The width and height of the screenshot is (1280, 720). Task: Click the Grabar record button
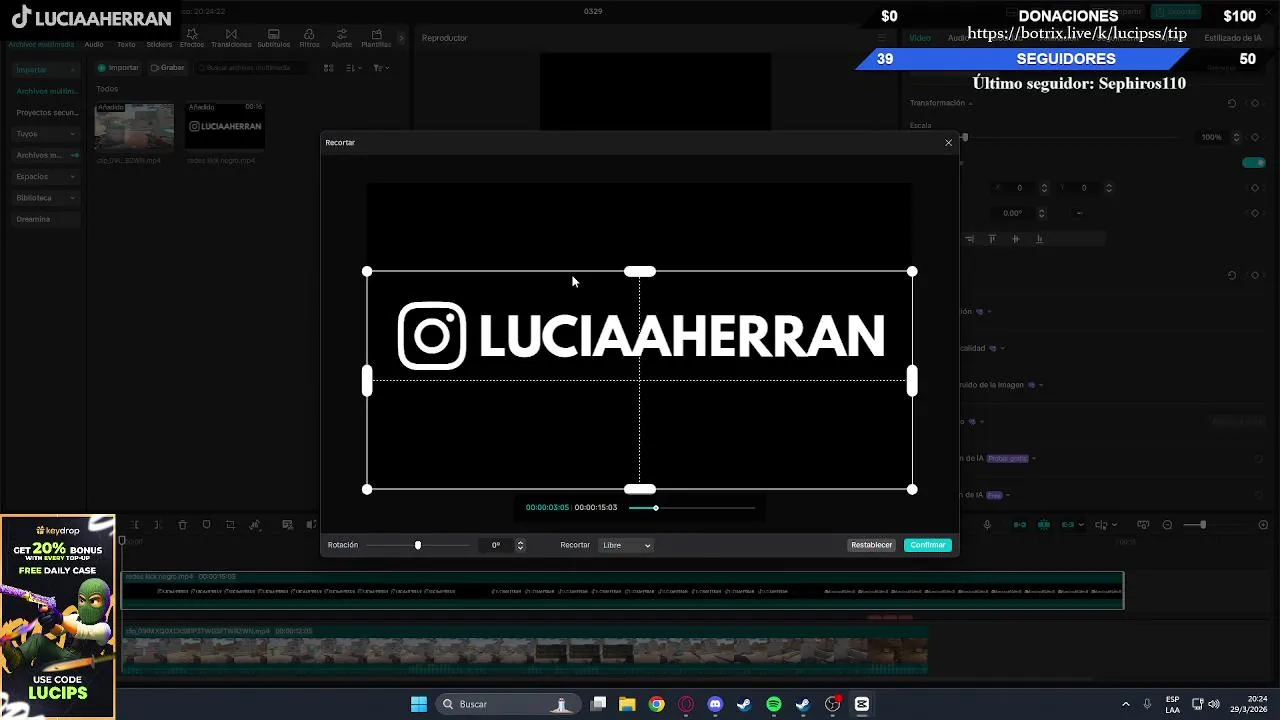168,68
